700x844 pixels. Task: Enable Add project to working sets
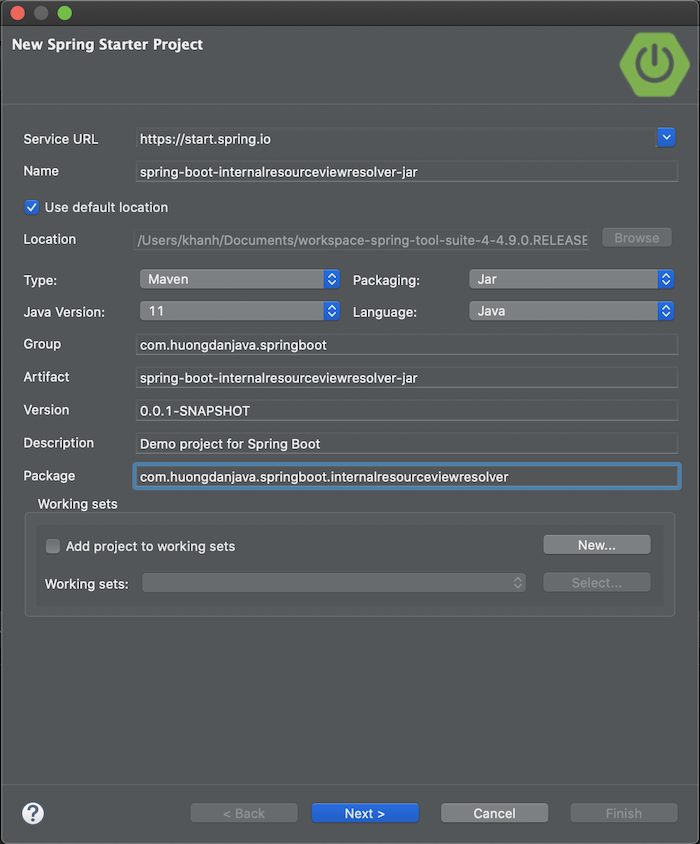[x=53, y=546]
